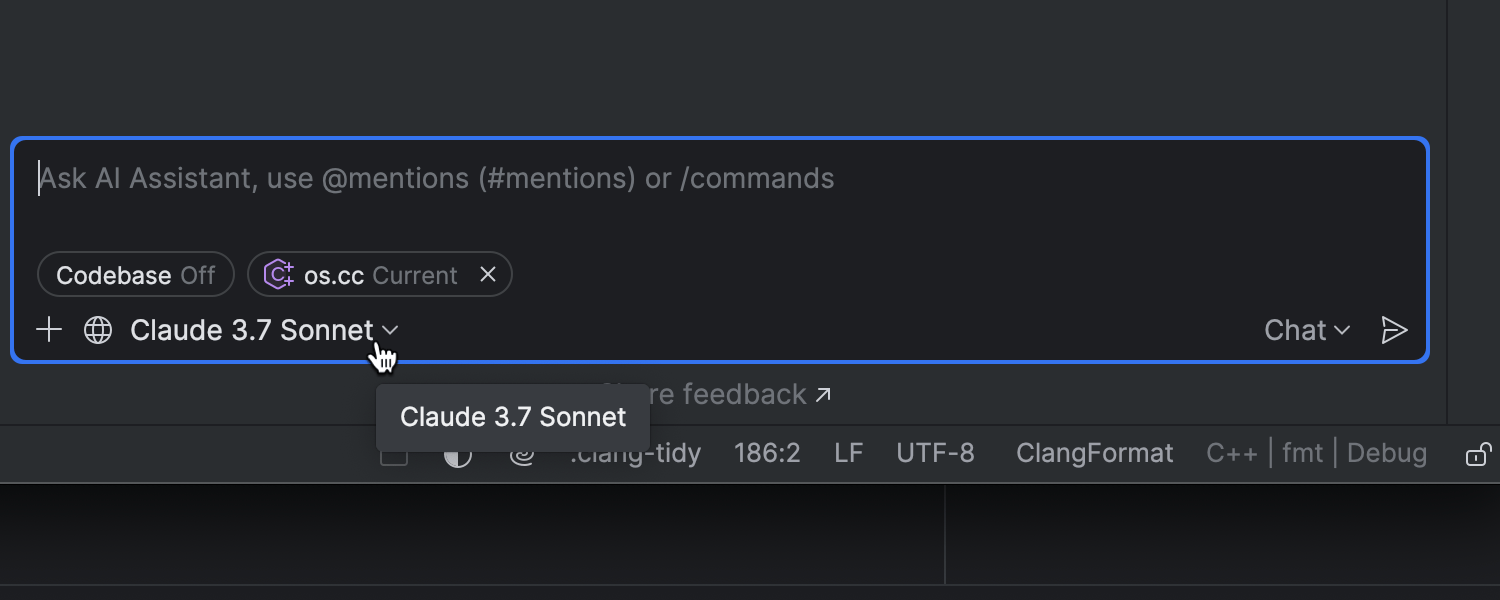Screen dimensions: 1500x600
Task: Toggle the Codebase Off chip
Action: (x=135, y=275)
